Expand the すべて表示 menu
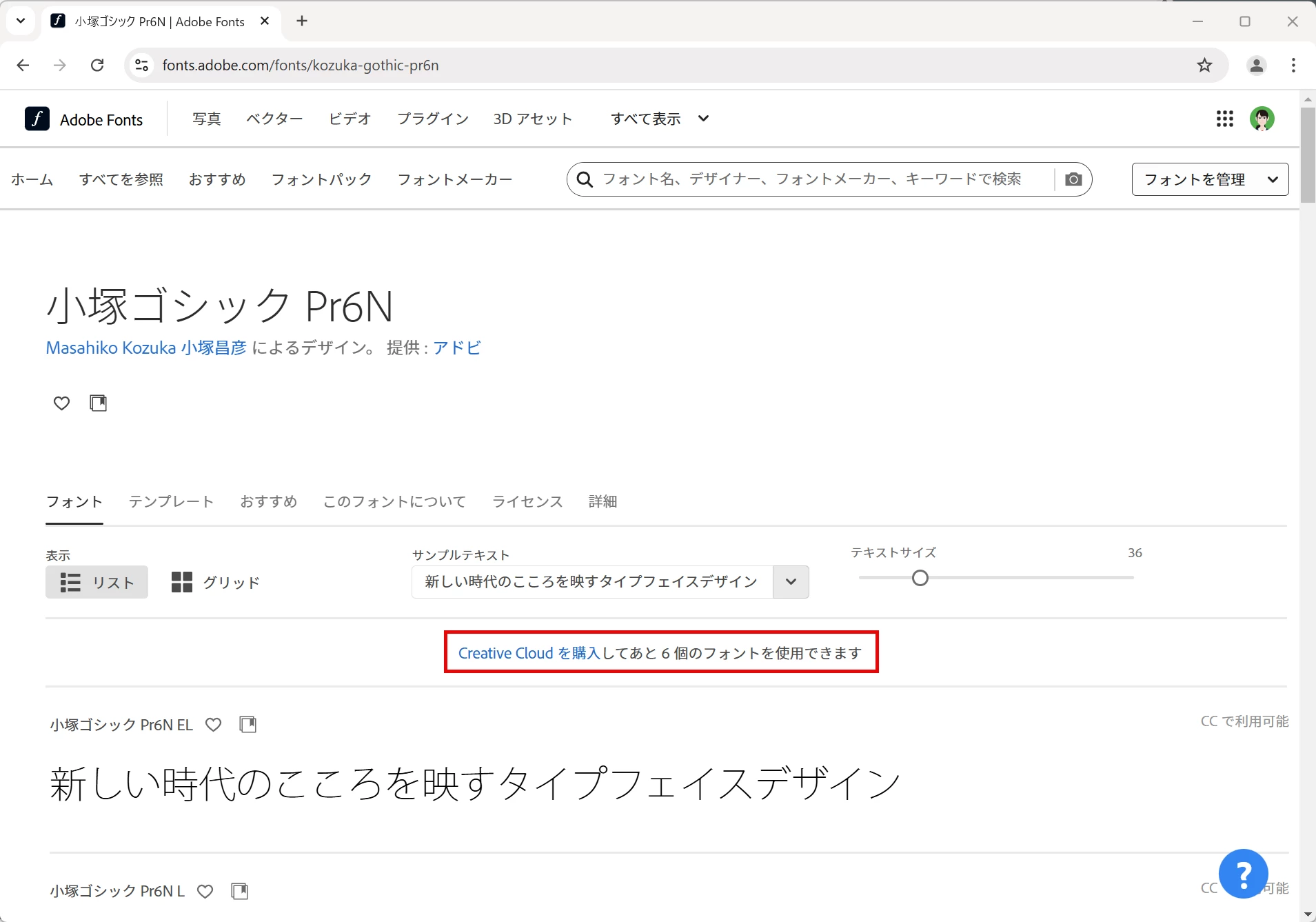Viewport: 1316px width, 922px height. pyautogui.click(x=659, y=119)
